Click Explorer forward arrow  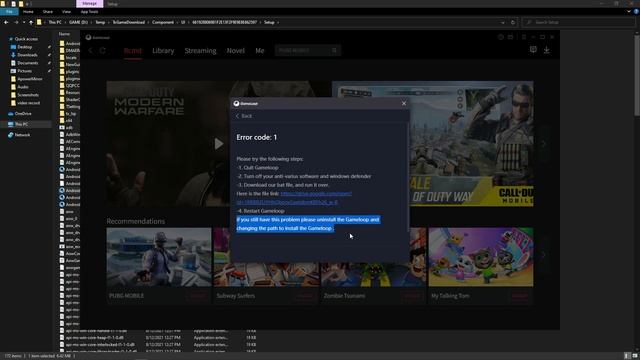16,22
